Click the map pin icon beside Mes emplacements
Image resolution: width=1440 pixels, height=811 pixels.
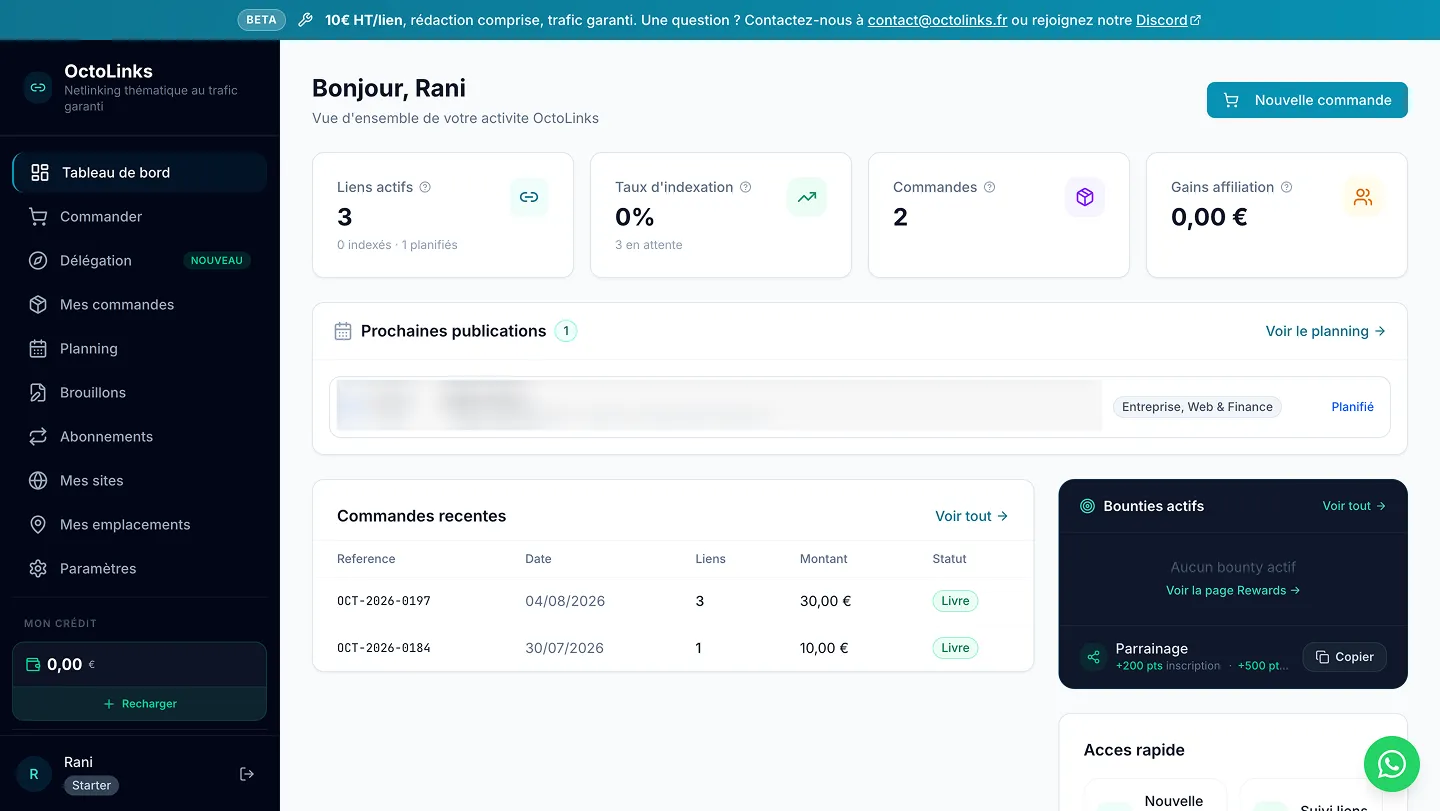[38, 524]
